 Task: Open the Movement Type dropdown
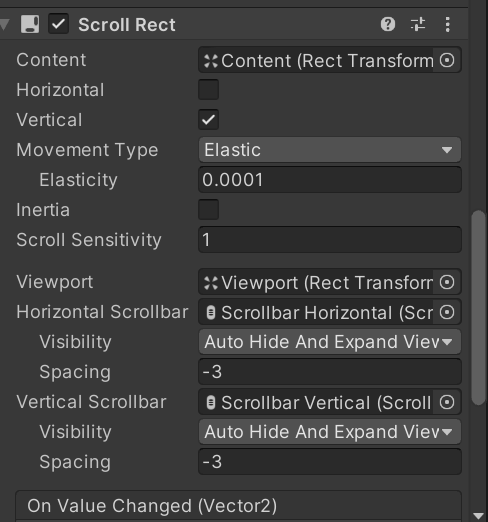[330, 150]
